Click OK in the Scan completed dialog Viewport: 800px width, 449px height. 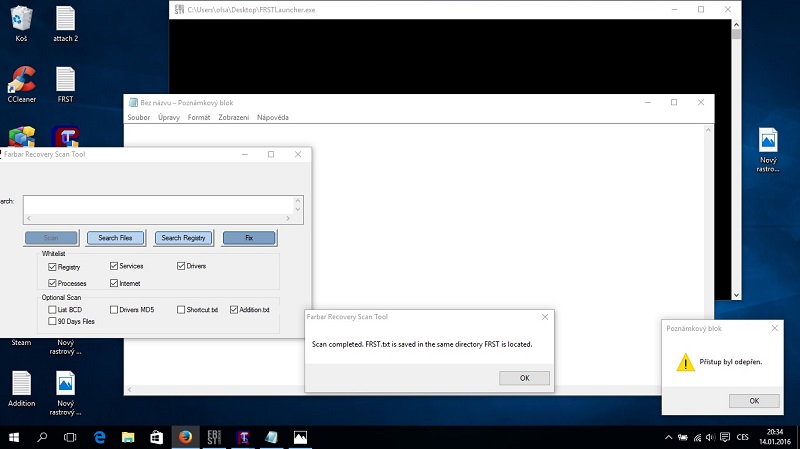[x=525, y=378]
